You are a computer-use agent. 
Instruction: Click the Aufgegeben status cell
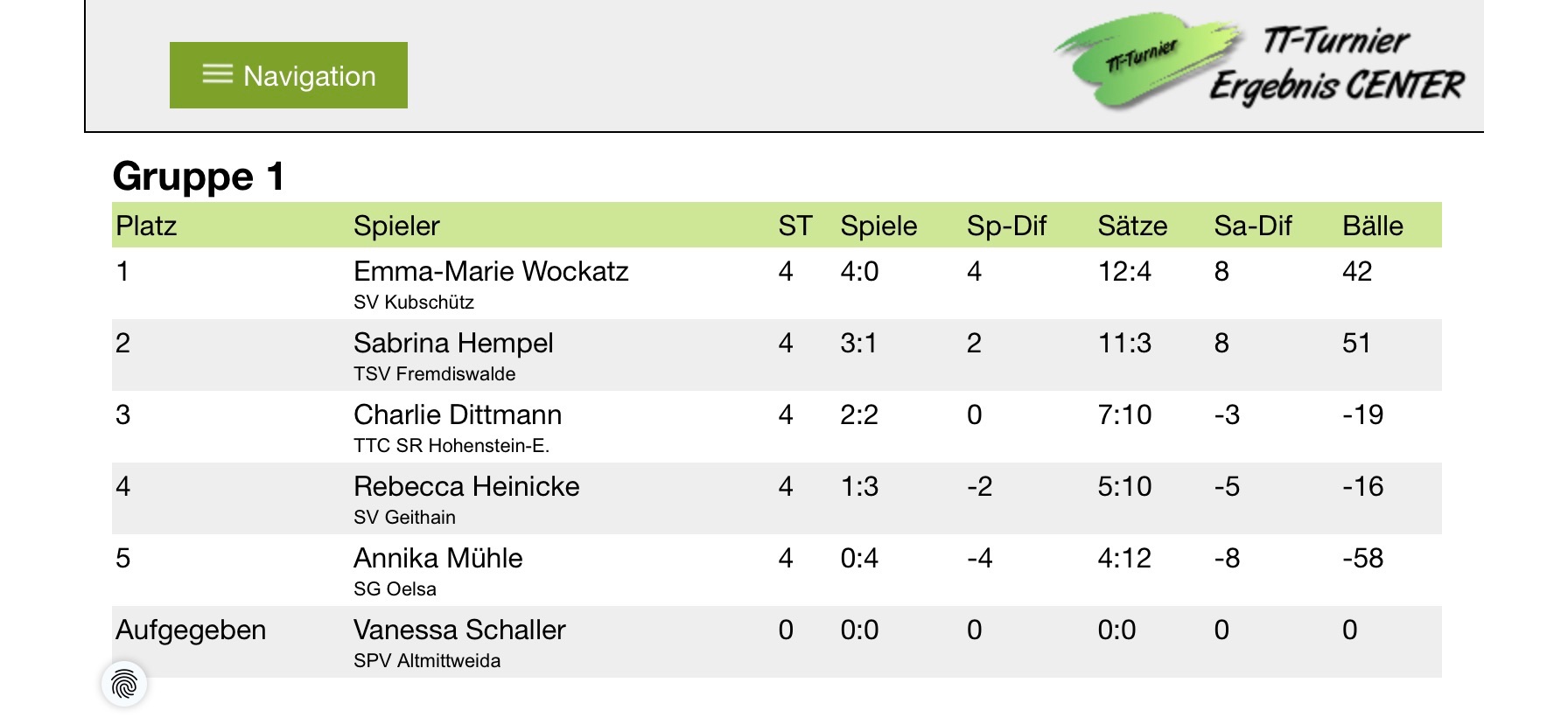pyautogui.click(x=191, y=630)
